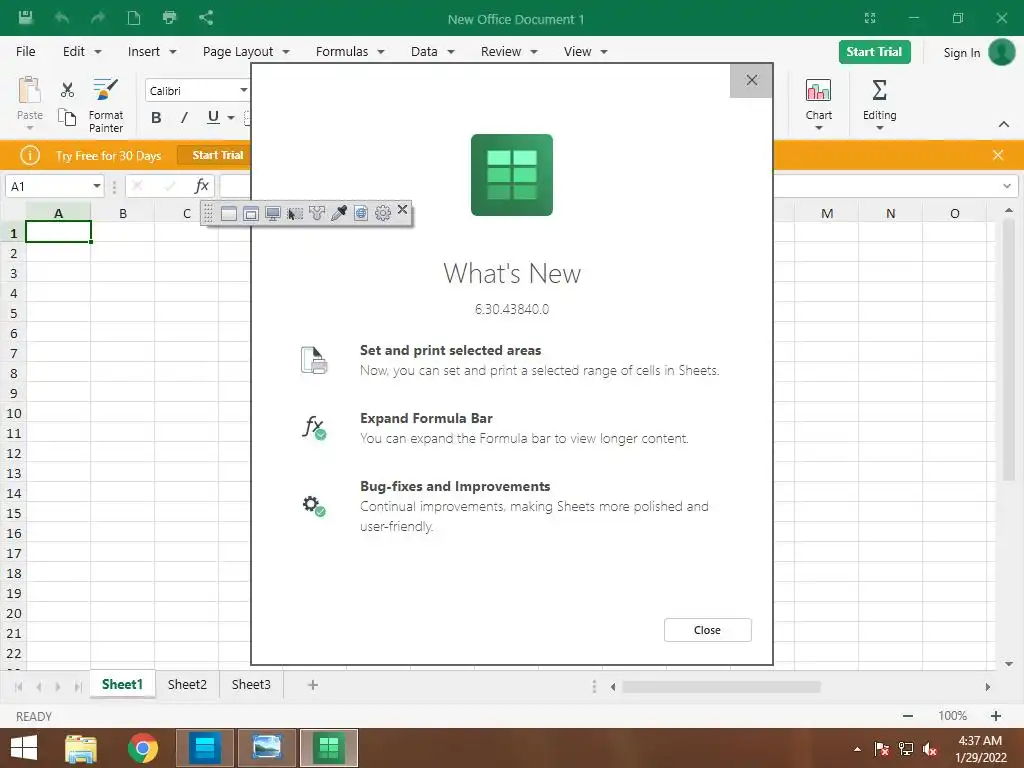This screenshot has height=768, width=1024.
Task: Open the Data menu
Action: [432, 52]
